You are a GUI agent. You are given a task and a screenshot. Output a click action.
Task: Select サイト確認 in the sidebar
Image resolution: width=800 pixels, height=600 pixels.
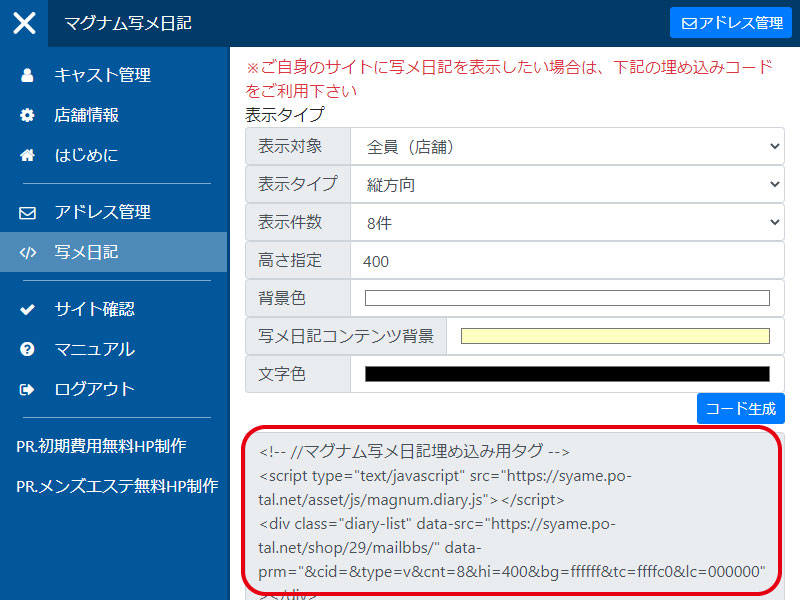(94, 309)
